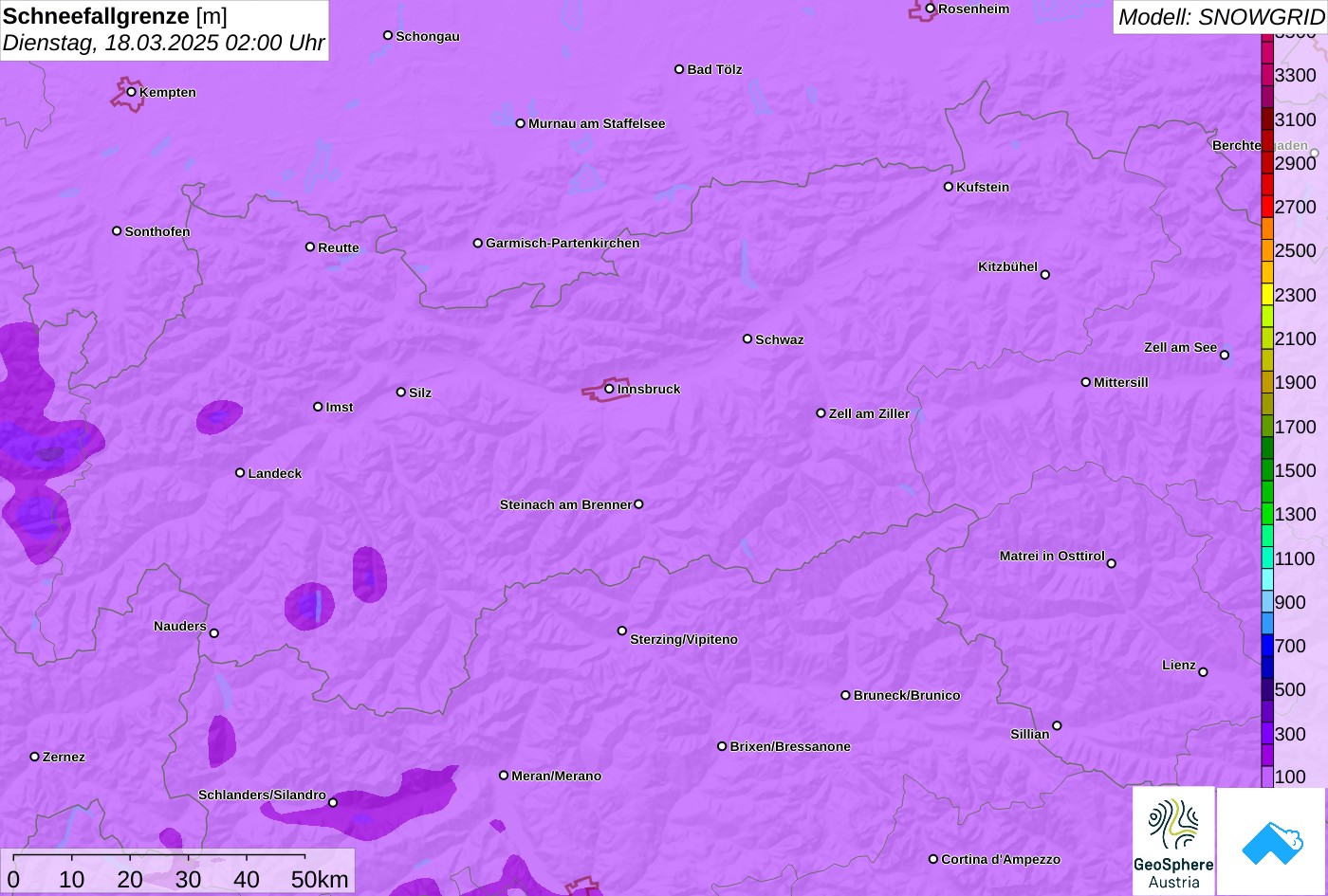Click the Cortina d'Ampezzo marker dot
Image resolution: width=1328 pixels, height=896 pixels.
coord(933,859)
